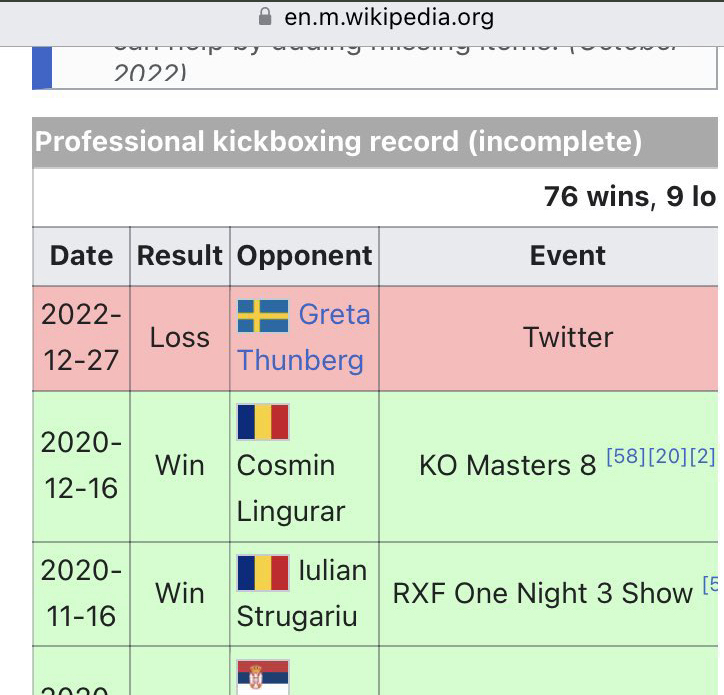Click the RXF One Night 3 Show event

pos(542,594)
